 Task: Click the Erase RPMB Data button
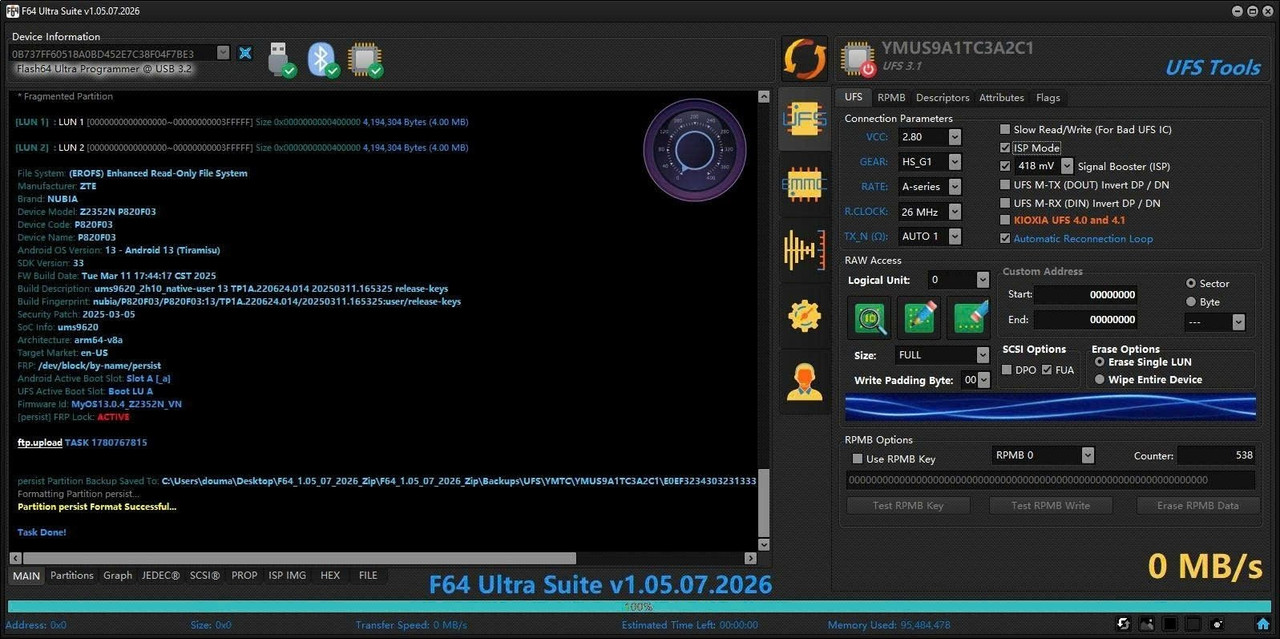pyautogui.click(x=1198, y=506)
